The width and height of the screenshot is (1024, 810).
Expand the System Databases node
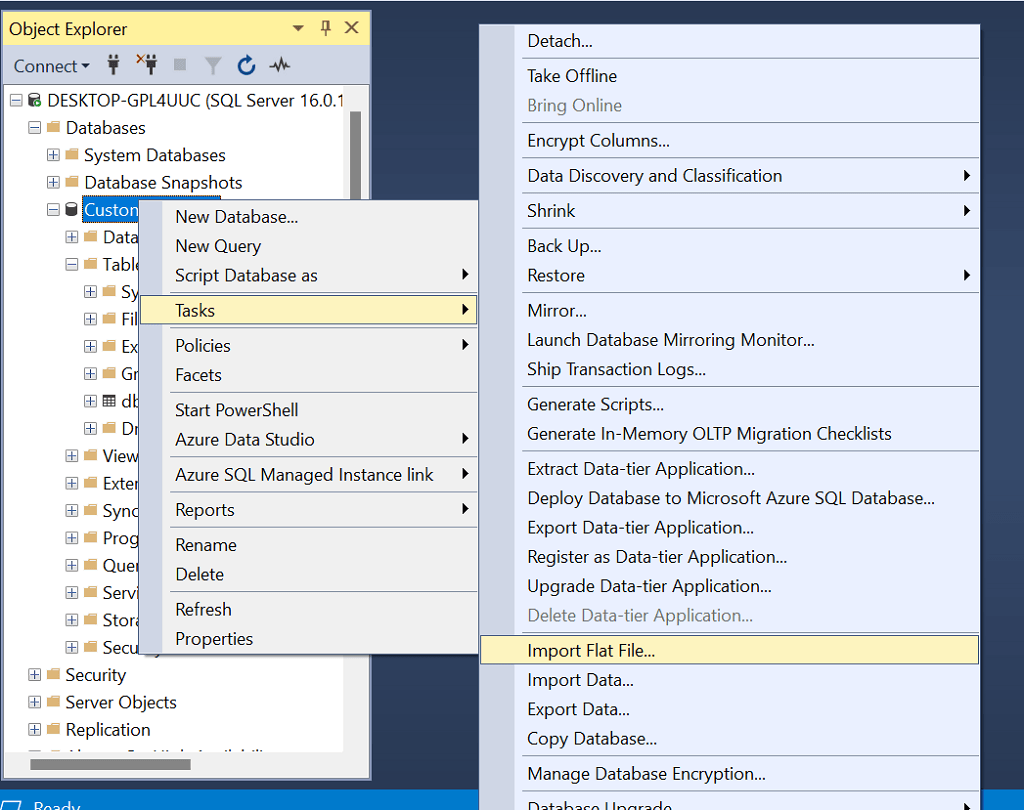tap(53, 155)
